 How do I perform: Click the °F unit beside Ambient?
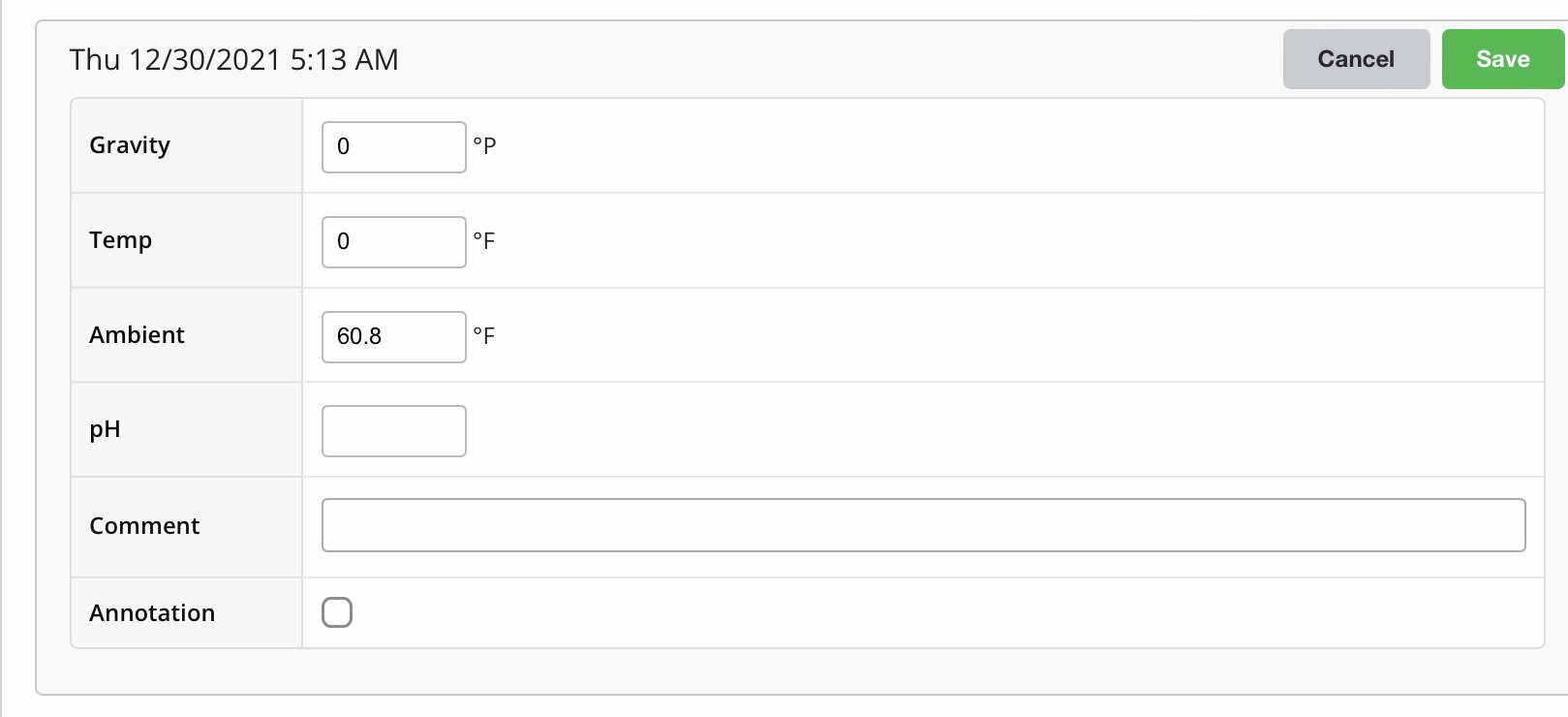tap(483, 336)
